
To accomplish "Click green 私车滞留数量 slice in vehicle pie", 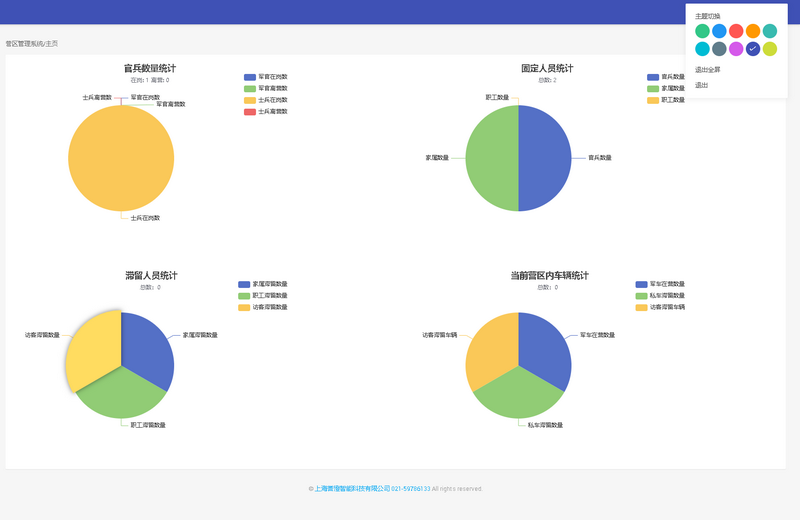I will click(x=518, y=395).
